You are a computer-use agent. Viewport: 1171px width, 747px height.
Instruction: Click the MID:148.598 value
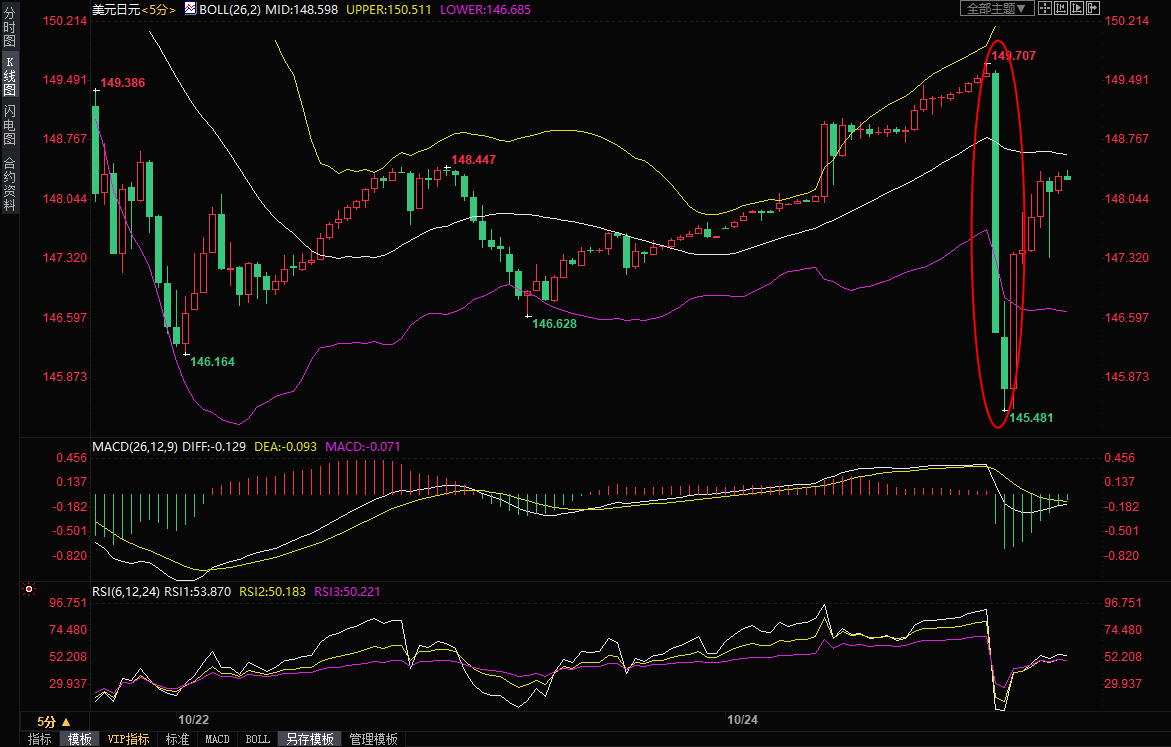302,10
